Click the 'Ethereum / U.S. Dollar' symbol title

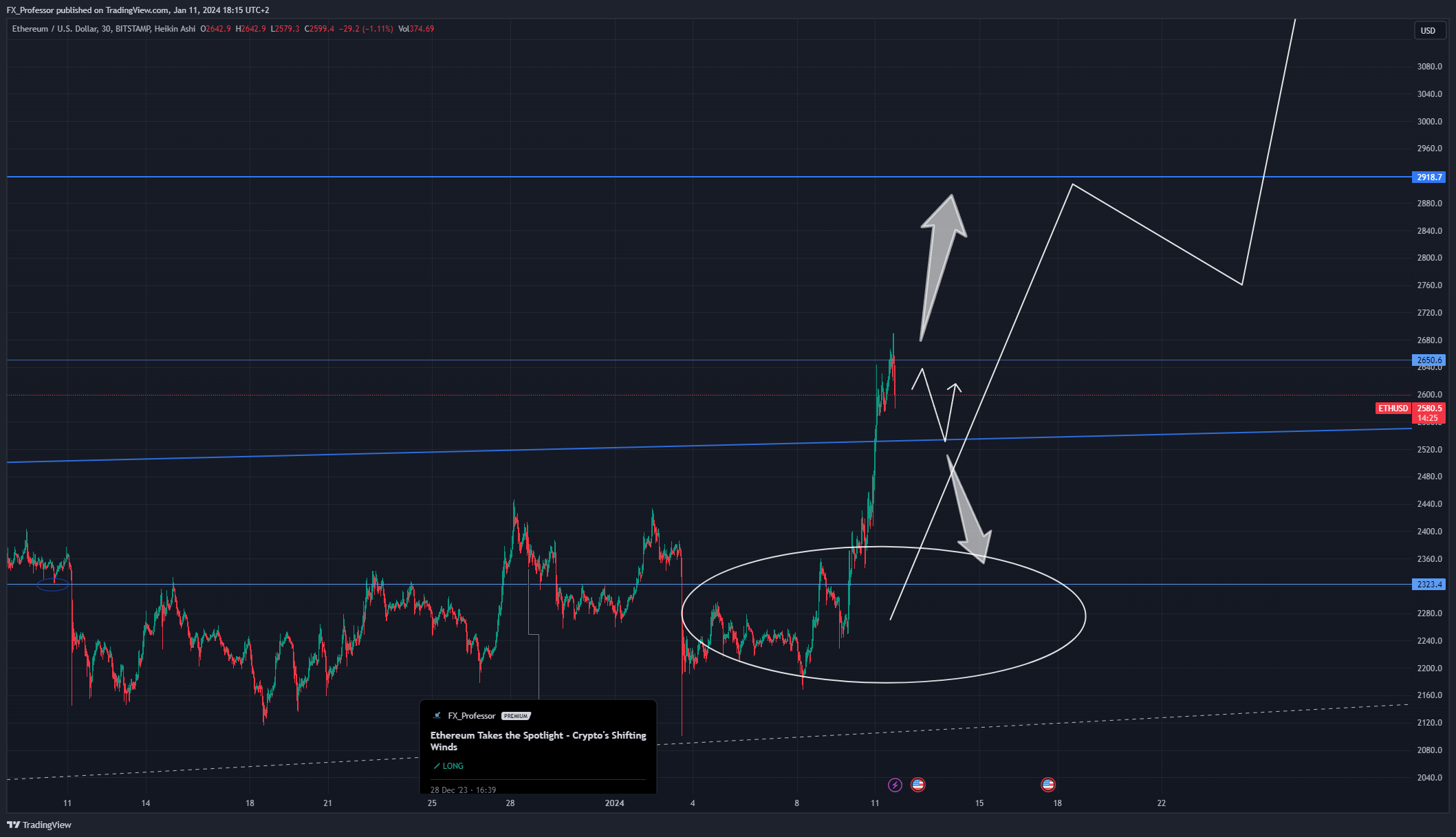coord(54,29)
